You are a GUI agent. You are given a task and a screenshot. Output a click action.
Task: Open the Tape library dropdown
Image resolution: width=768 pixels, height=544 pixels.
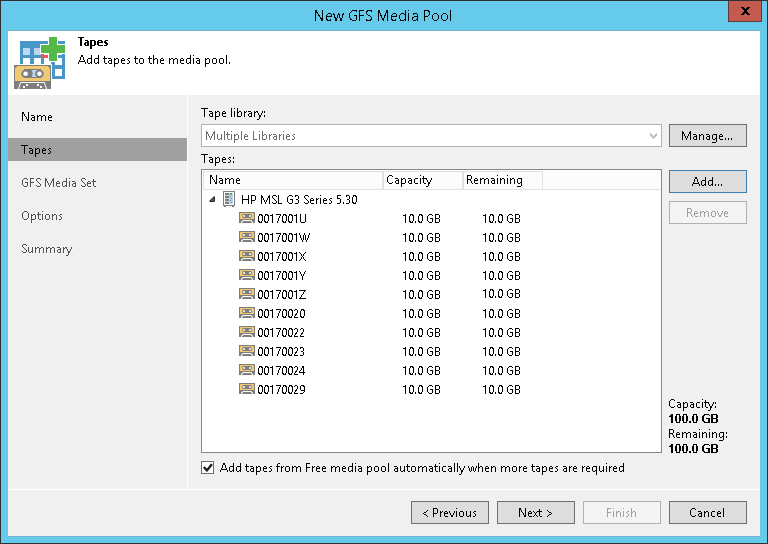click(x=653, y=136)
